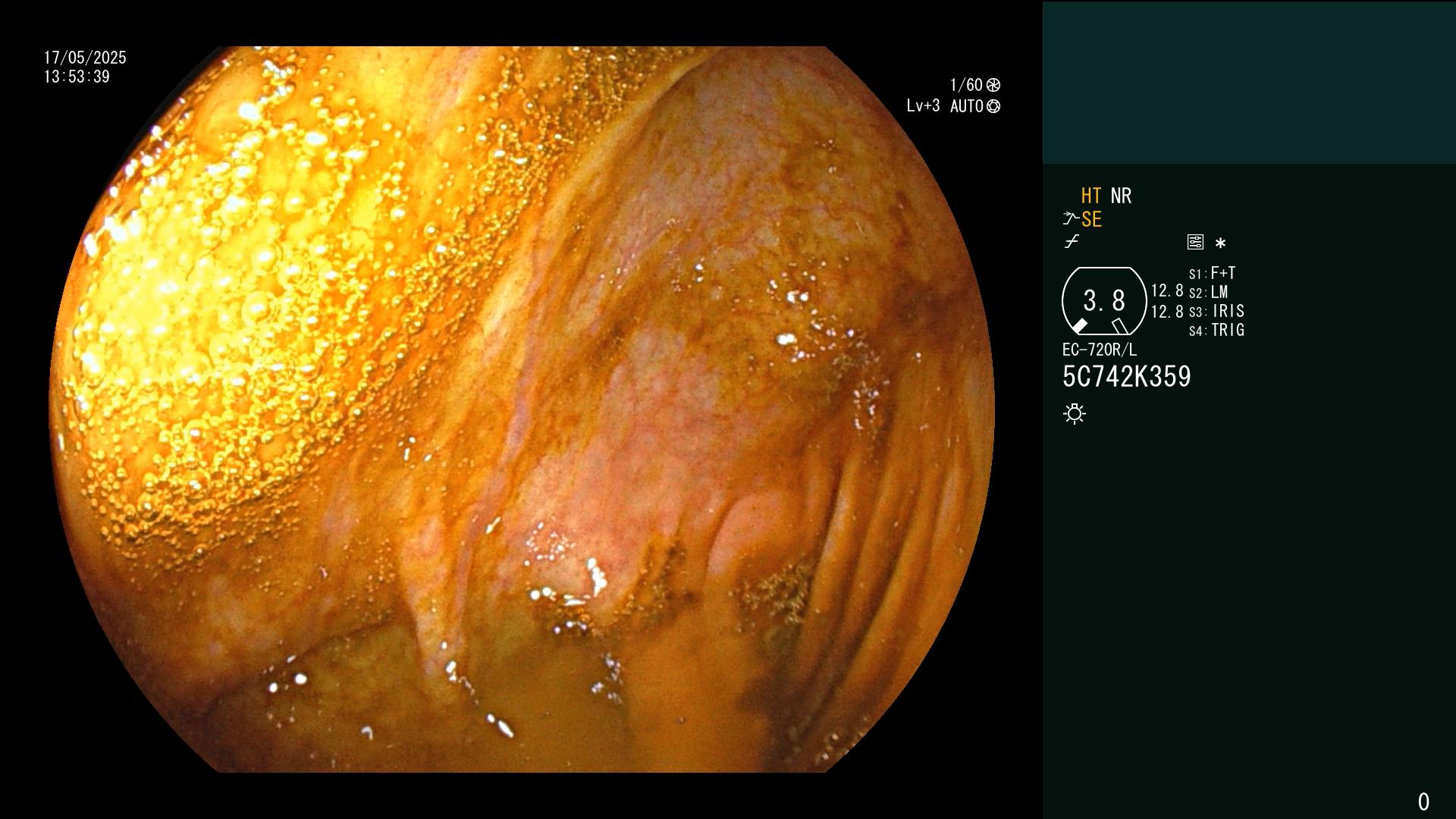
Task: Click the lower 12.8 value
Action: point(1167,312)
